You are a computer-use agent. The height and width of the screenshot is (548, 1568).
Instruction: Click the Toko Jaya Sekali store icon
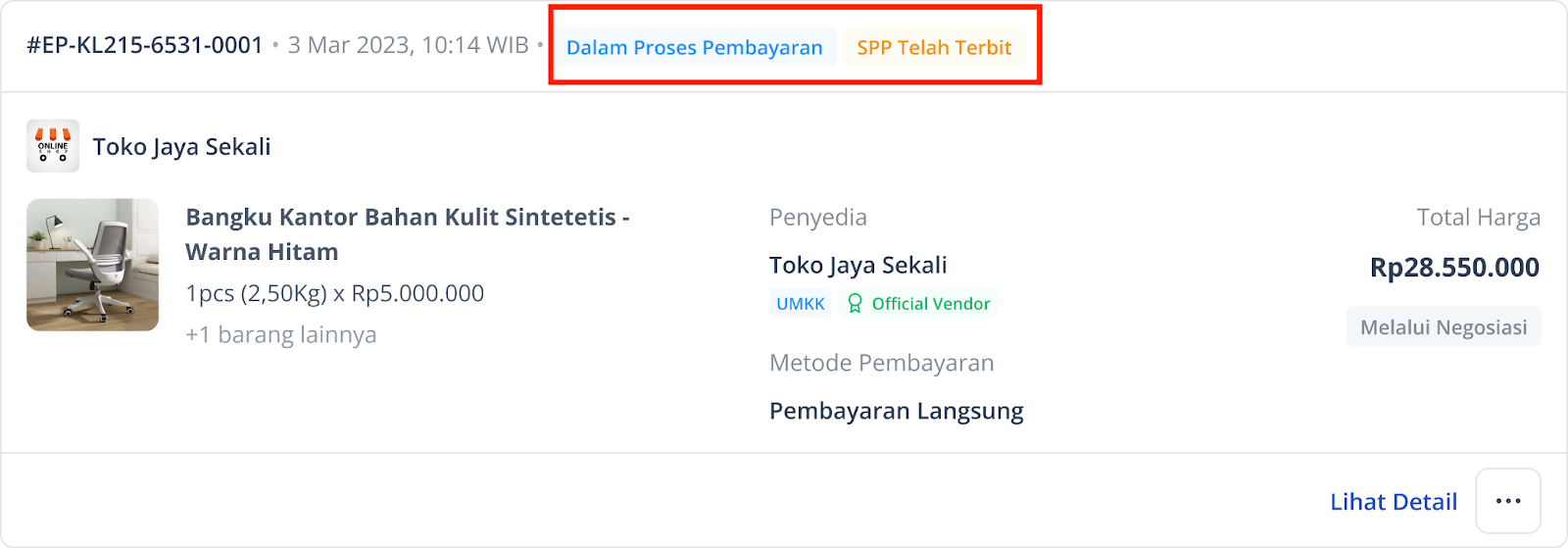(53, 146)
